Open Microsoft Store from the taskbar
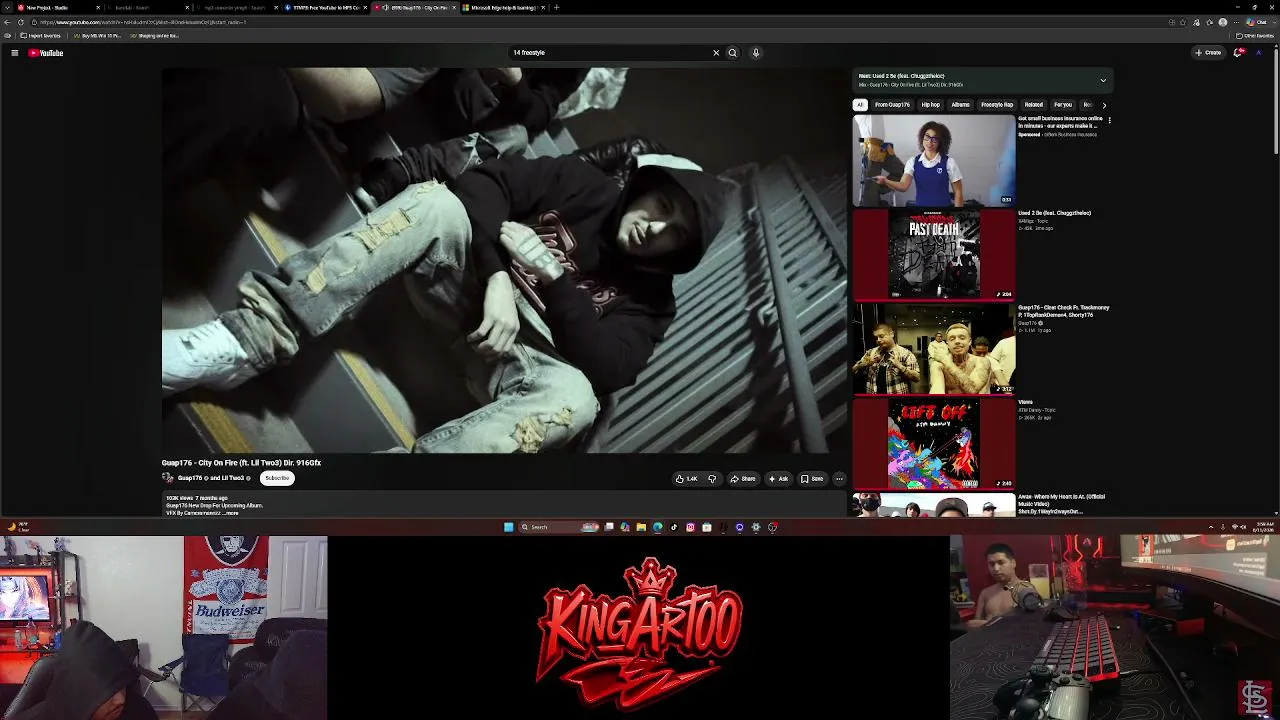 click(706, 527)
